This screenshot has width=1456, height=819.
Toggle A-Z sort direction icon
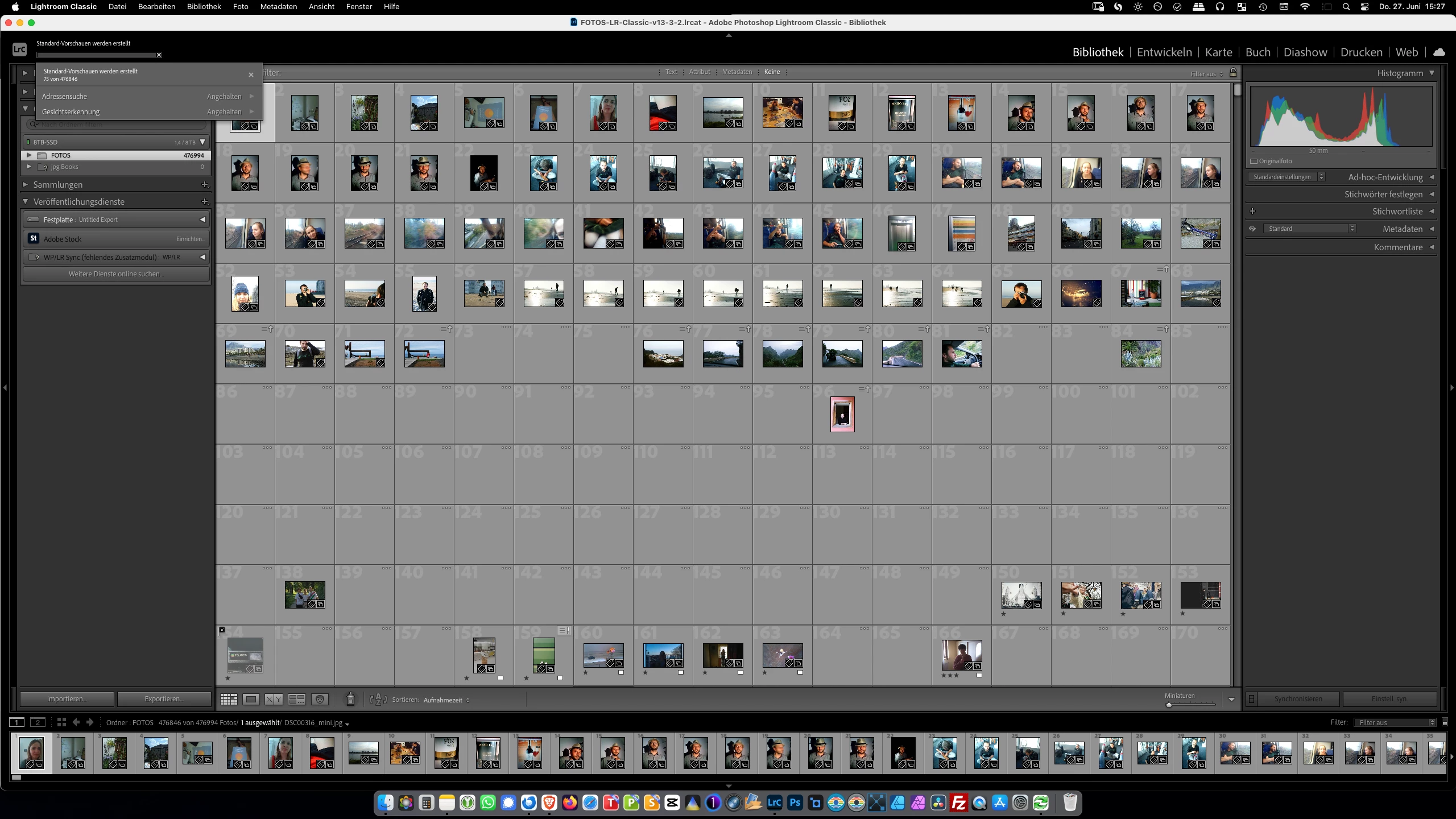[378, 700]
